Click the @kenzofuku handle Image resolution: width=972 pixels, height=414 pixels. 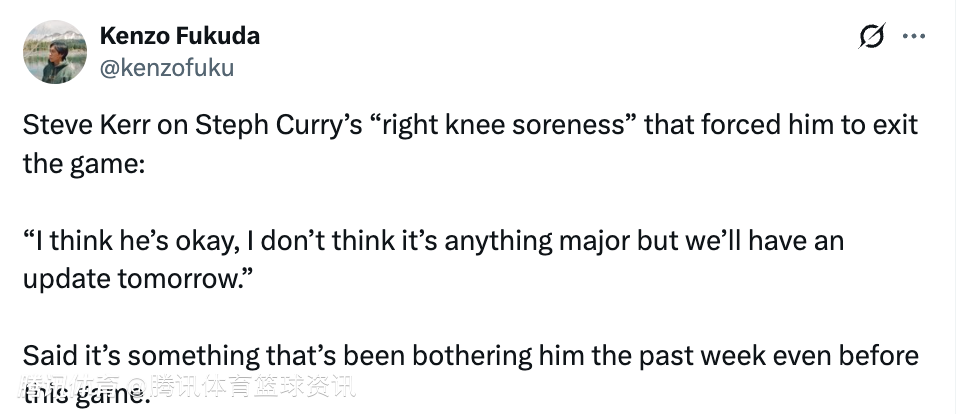166,67
